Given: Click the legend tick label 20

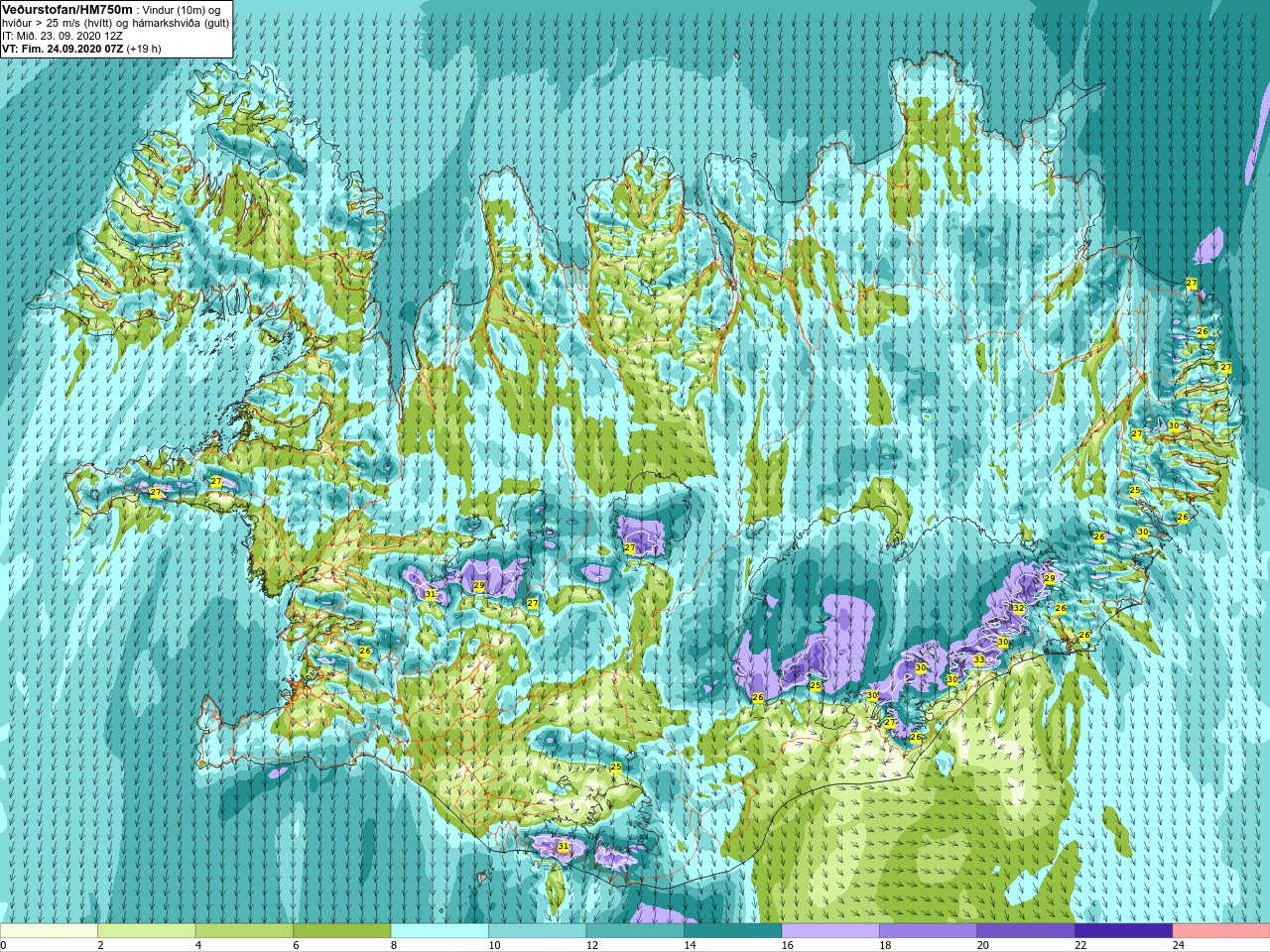Looking at the screenshot, I should tap(983, 945).
